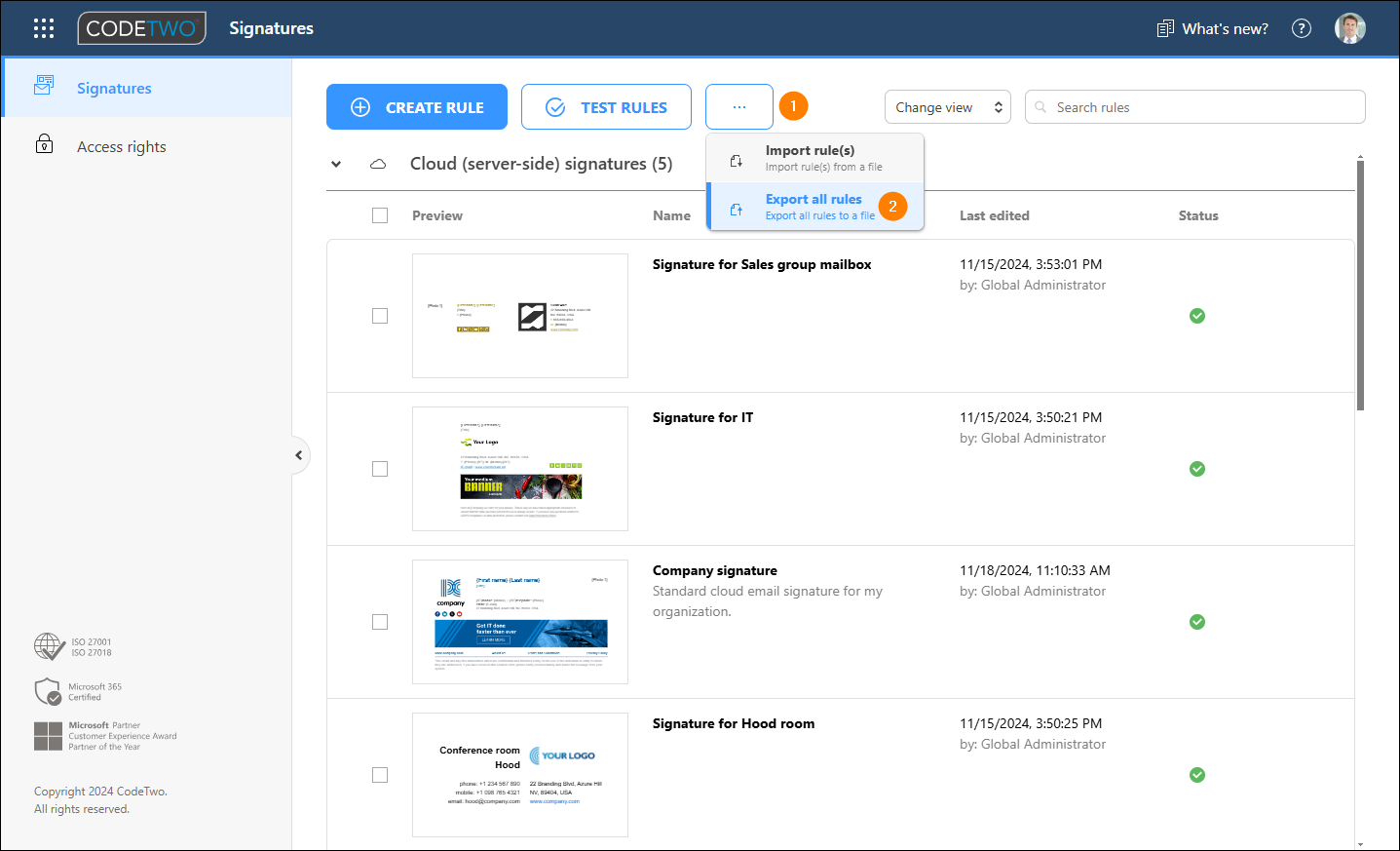The image size is (1400, 851).
Task: Click the Status column header
Action: (x=1198, y=215)
